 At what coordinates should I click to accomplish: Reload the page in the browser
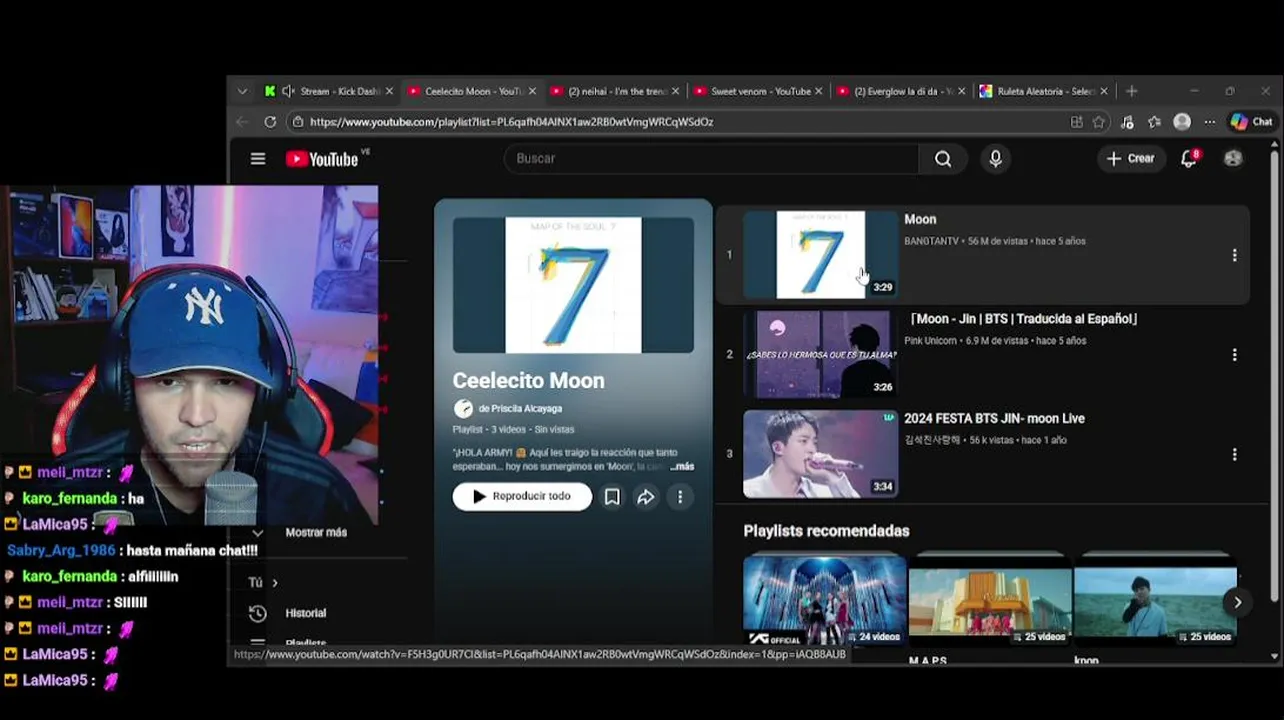pos(270,122)
